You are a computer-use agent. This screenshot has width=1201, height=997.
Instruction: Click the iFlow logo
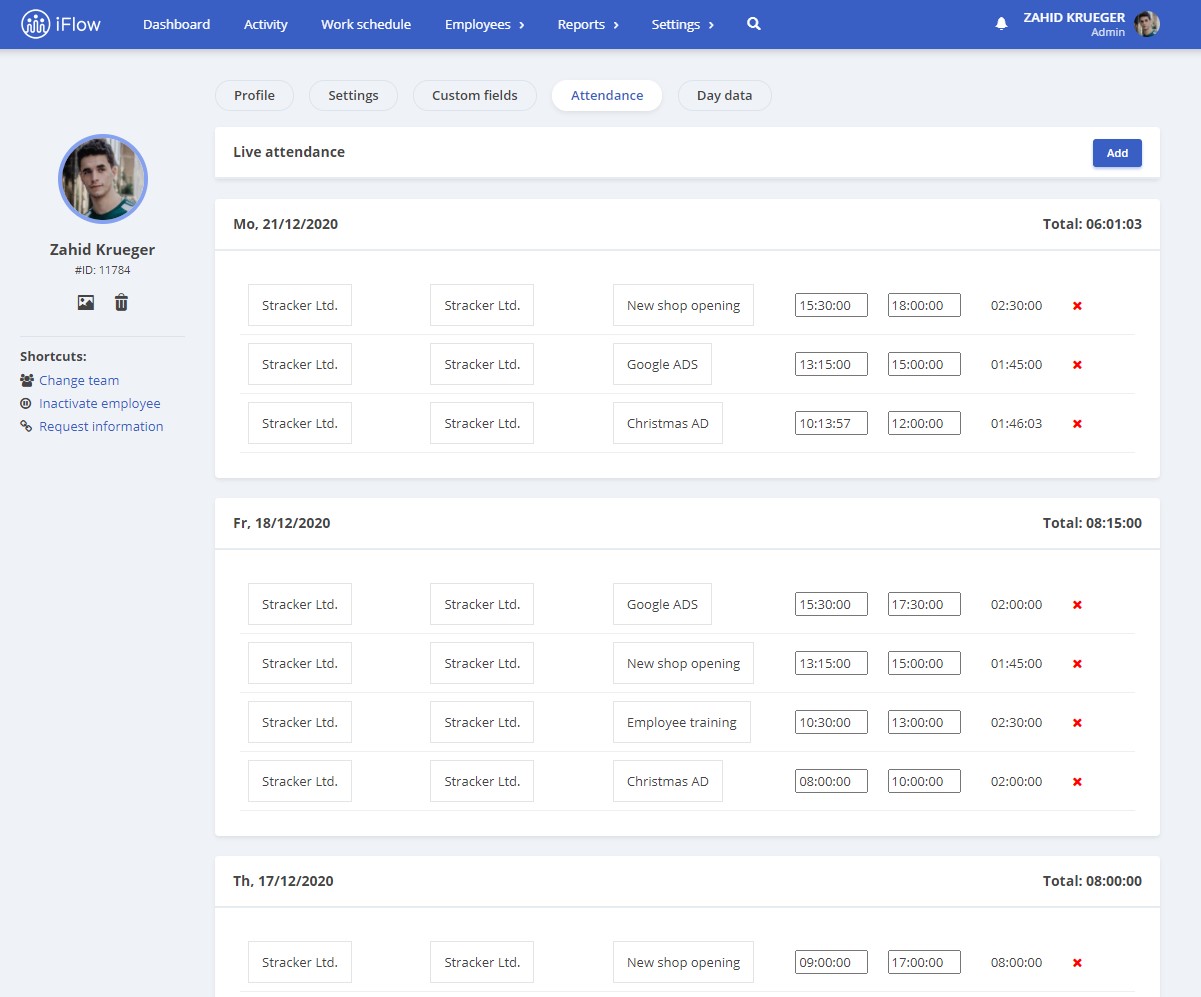[x=61, y=24]
